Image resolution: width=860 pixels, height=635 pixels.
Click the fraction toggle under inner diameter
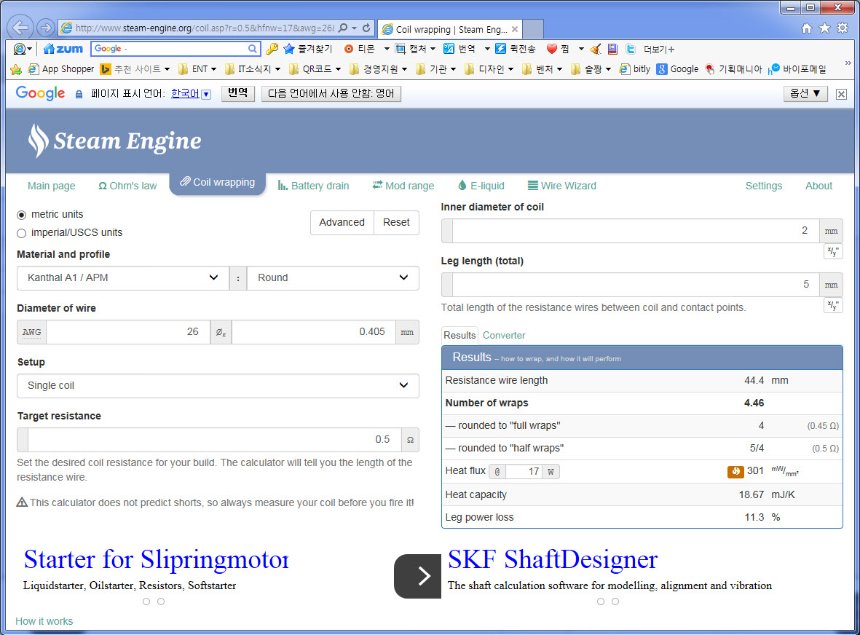(x=833, y=252)
